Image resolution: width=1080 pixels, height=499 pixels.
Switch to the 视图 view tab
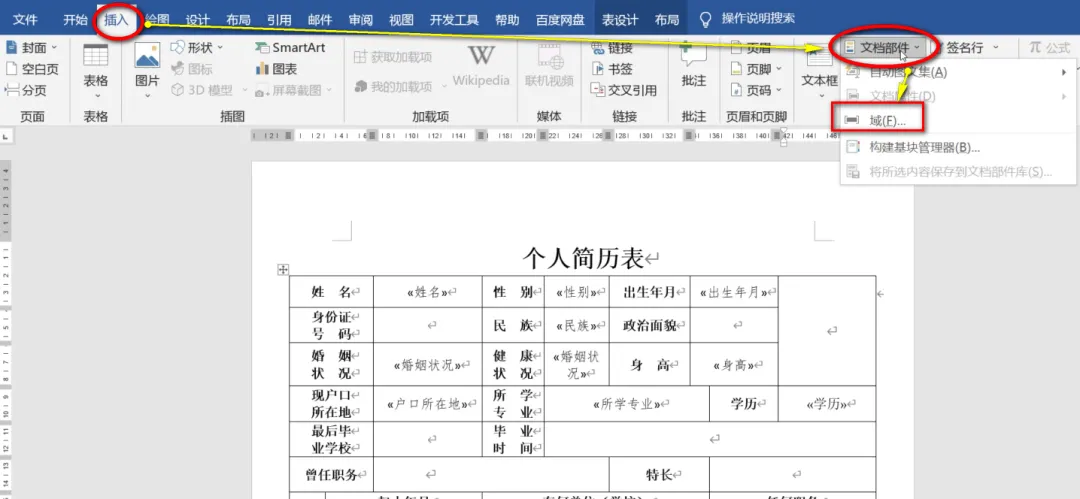[x=402, y=19]
